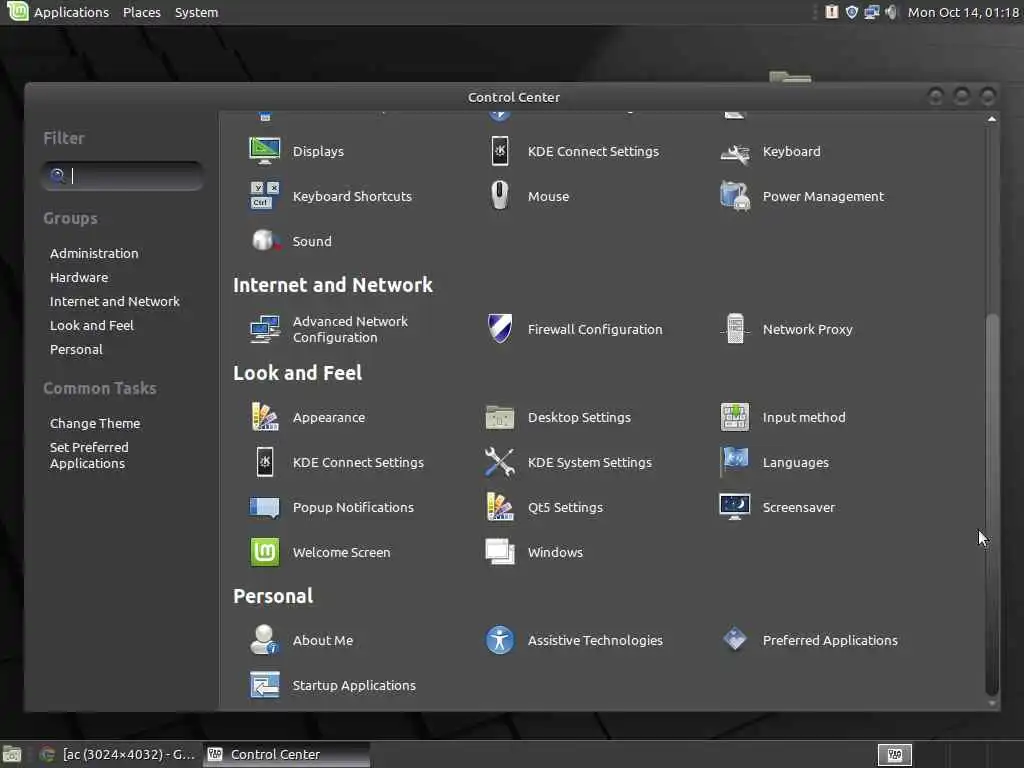Switch to the ac (3024×4032) taskbar window
The image size is (1024, 768).
click(118, 754)
